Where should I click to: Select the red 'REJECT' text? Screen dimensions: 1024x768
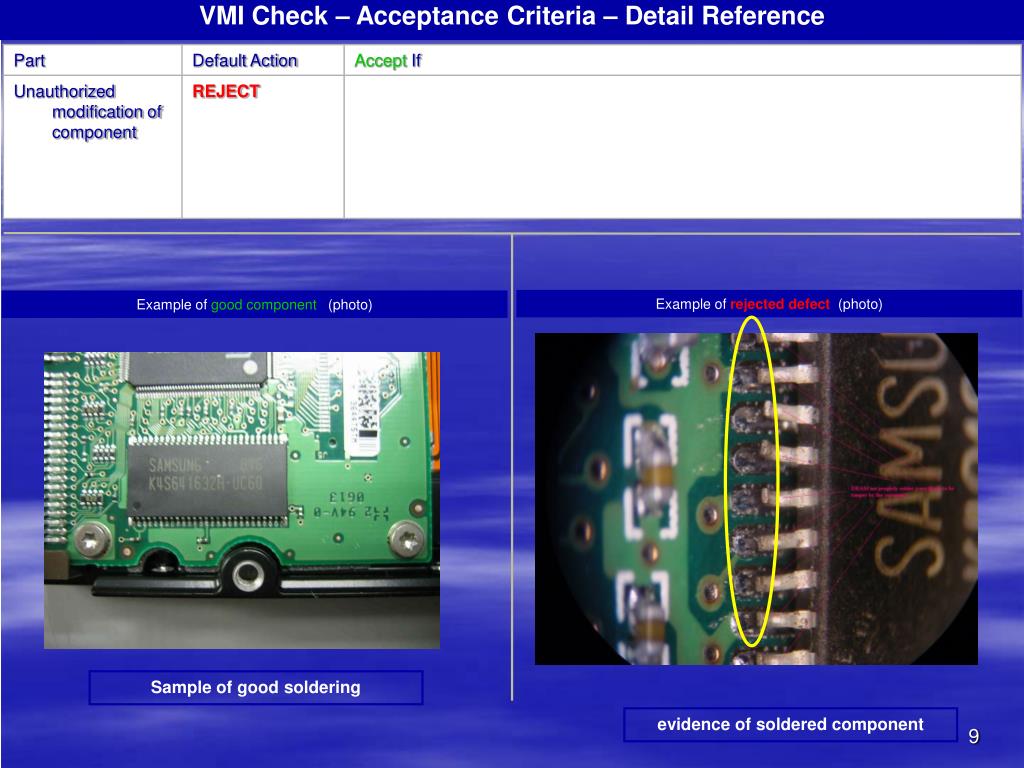pyautogui.click(x=226, y=91)
